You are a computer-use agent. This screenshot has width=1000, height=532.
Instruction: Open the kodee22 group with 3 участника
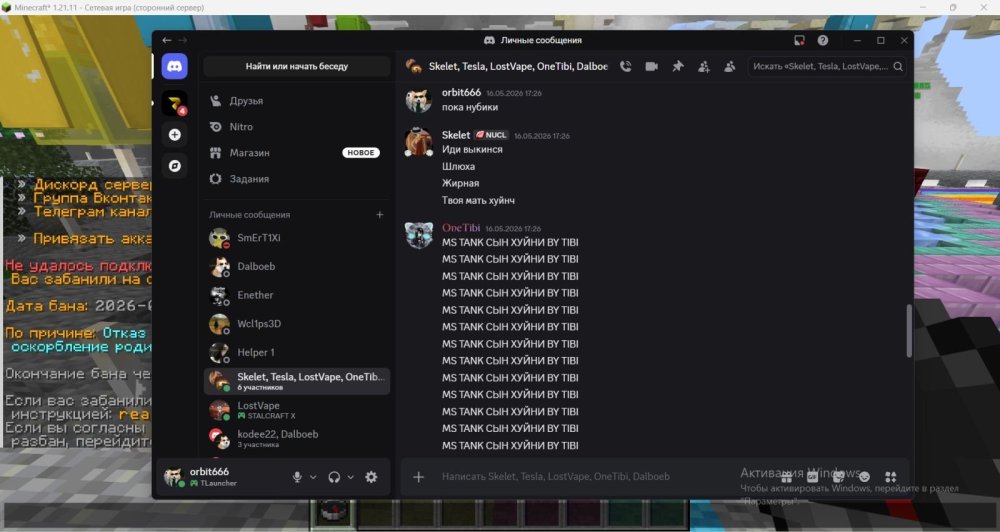point(297,439)
